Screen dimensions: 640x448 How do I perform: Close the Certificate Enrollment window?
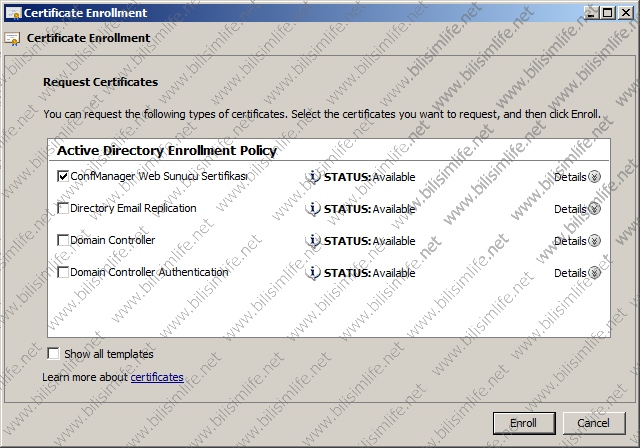[626, 13]
